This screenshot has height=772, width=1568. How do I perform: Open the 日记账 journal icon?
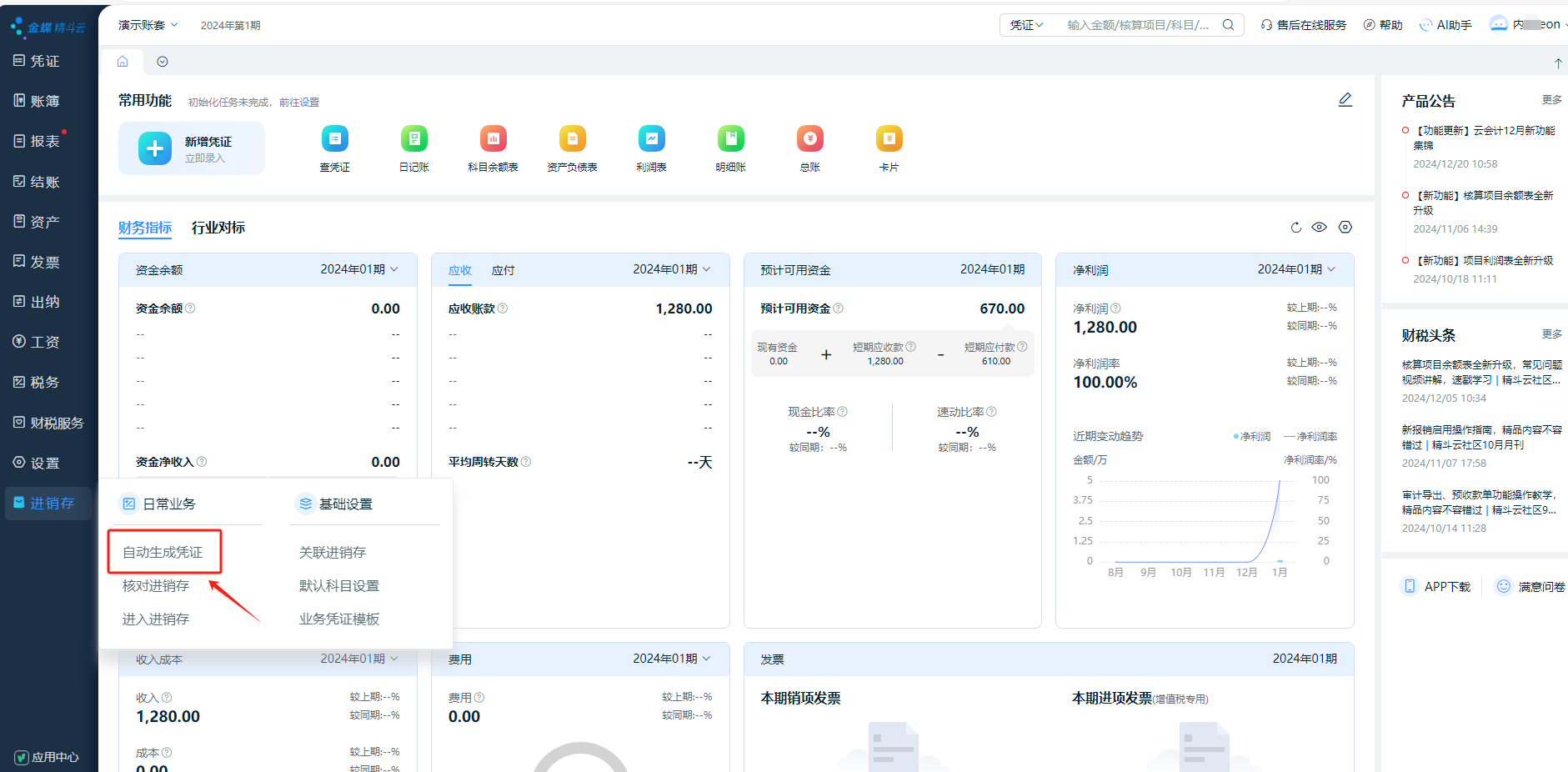coord(413,138)
